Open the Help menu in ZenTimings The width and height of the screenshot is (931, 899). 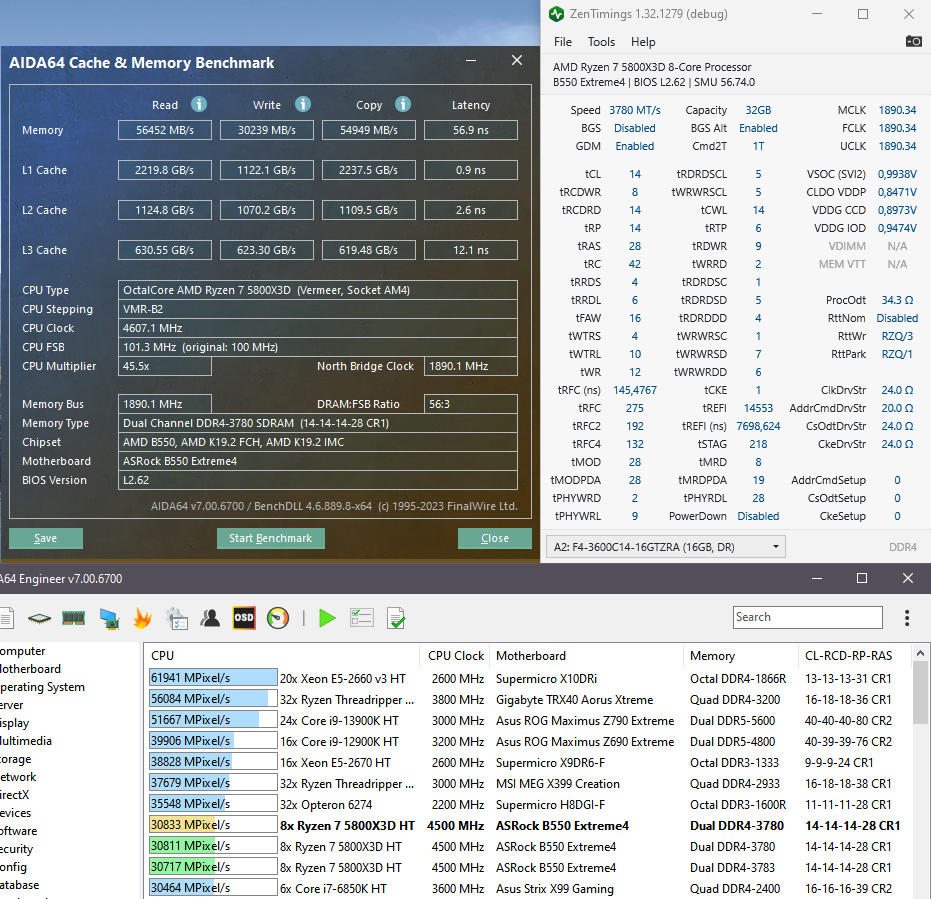click(643, 42)
